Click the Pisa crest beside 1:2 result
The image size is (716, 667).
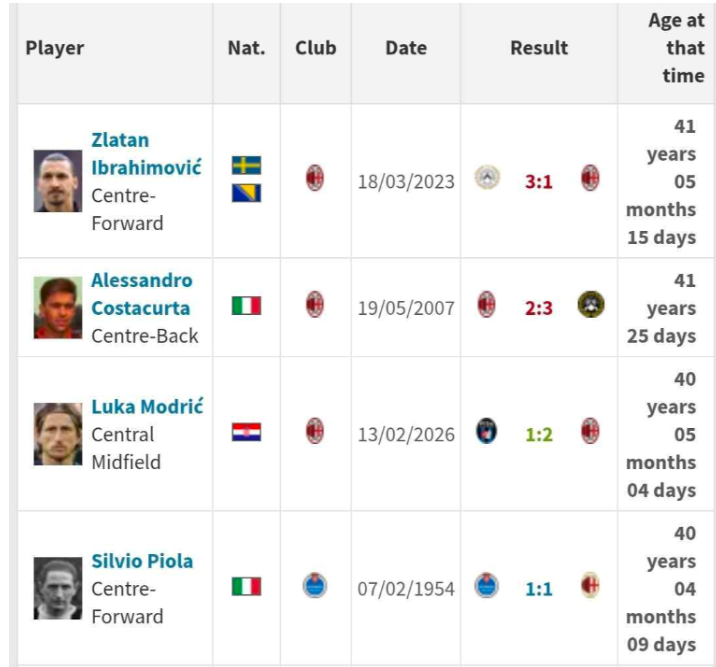487,432
